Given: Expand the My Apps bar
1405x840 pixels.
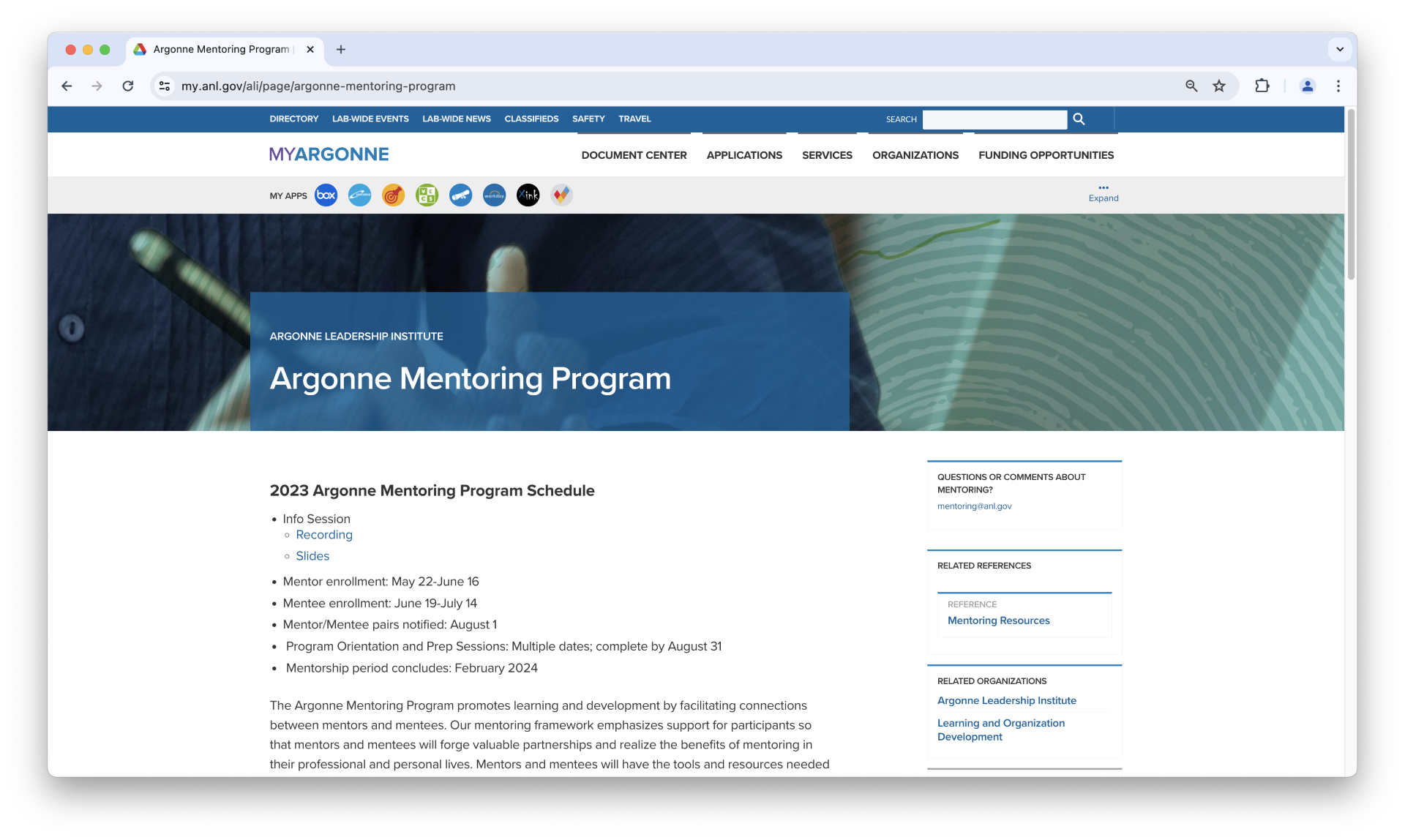Looking at the screenshot, I should click(1104, 194).
